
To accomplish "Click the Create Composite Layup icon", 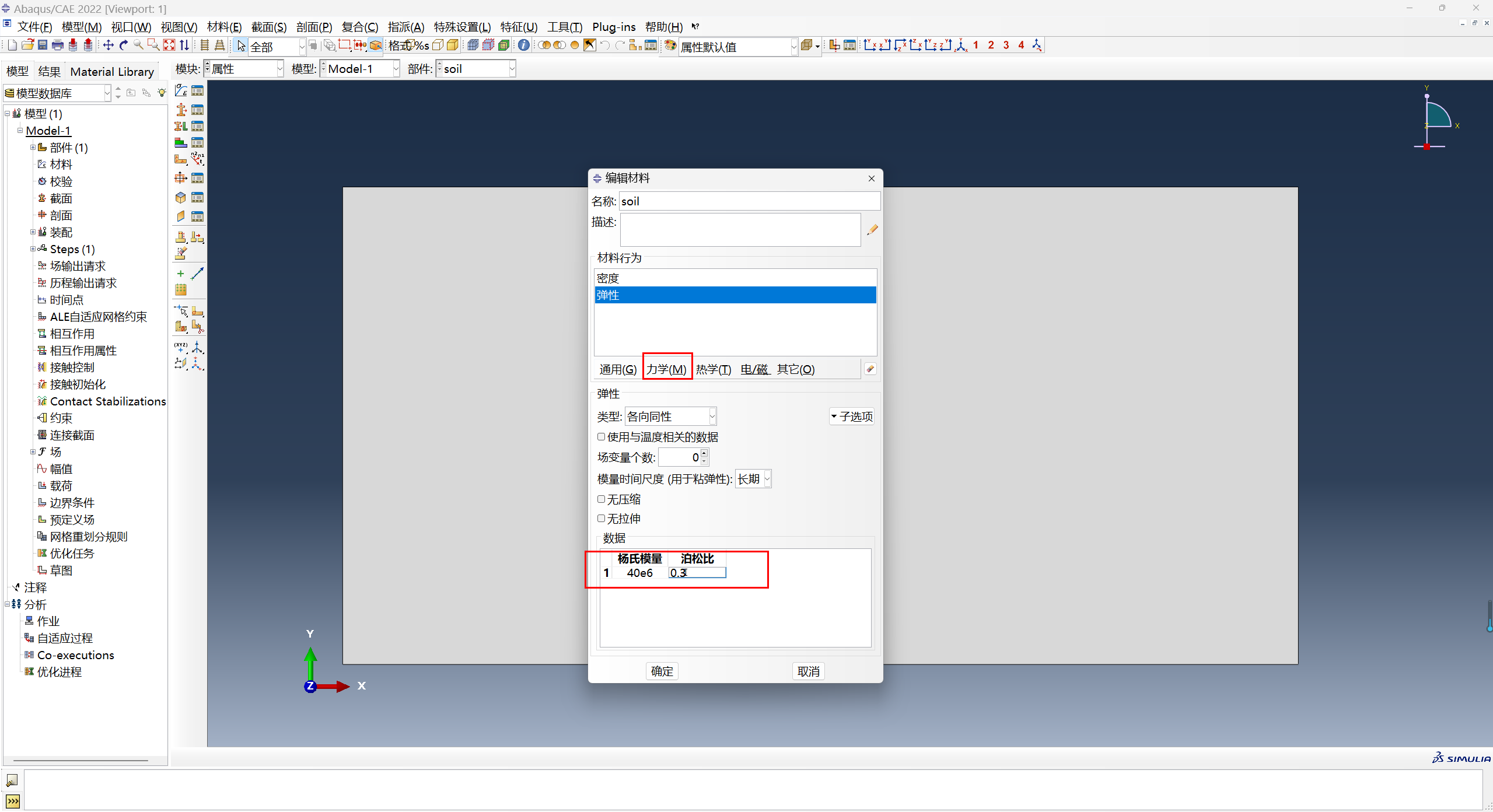I will pyautogui.click(x=181, y=143).
